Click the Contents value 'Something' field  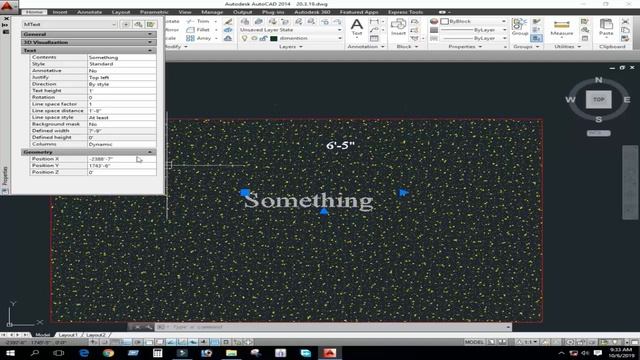click(122, 57)
